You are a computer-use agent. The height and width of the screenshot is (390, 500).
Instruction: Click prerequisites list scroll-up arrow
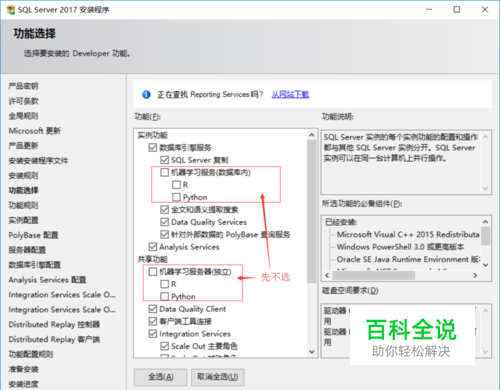485,222
